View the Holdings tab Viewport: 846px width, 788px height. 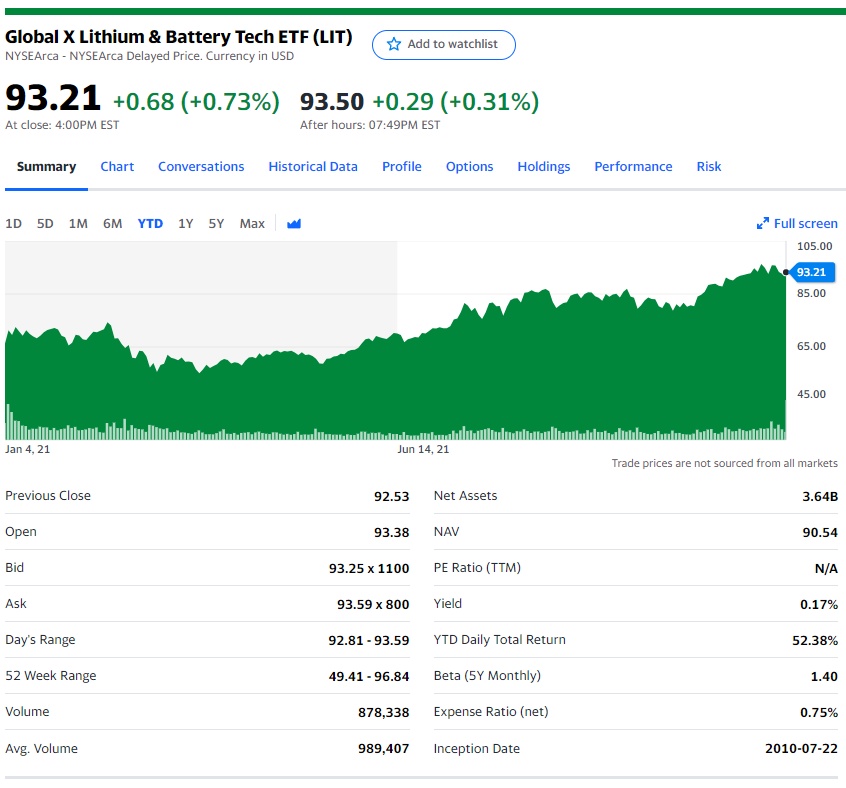(544, 167)
